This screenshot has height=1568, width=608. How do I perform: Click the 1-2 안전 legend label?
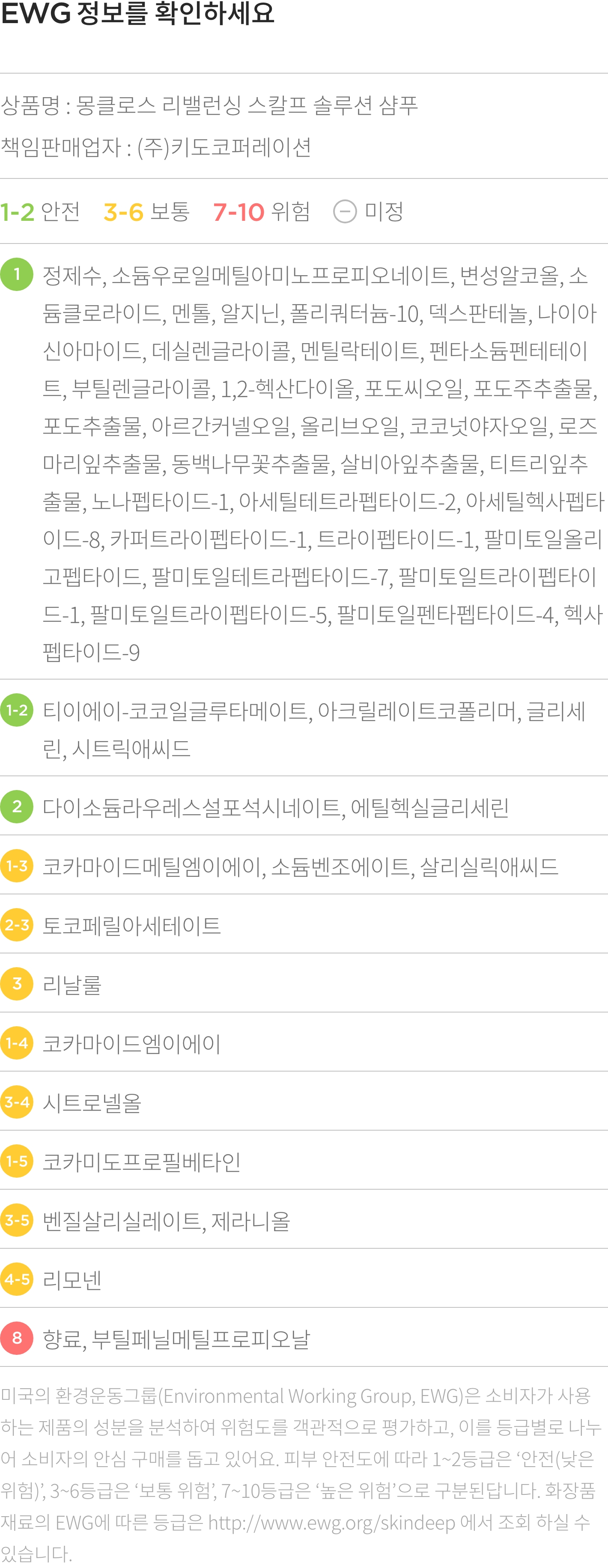point(40,212)
